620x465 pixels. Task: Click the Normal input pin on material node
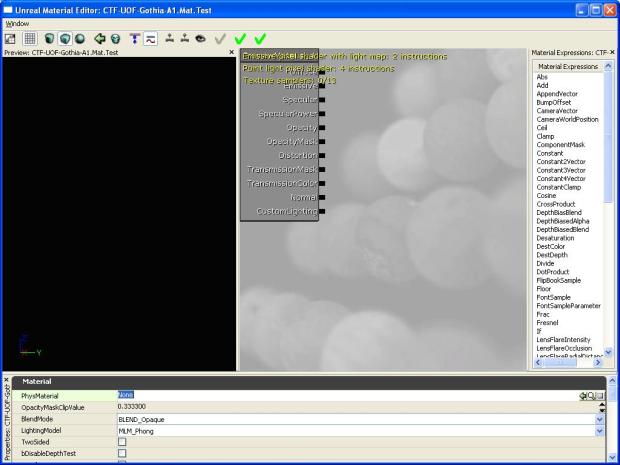click(322, 198)
